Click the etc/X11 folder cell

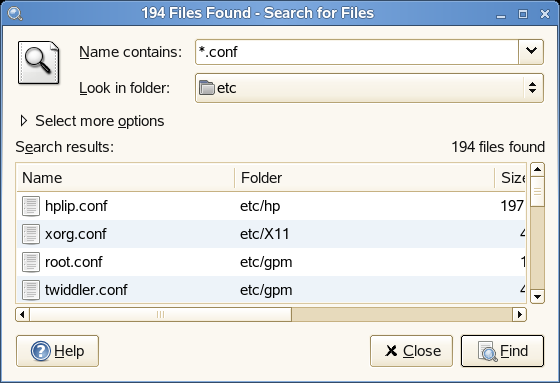pyautogui.click(x=265, y=234)
